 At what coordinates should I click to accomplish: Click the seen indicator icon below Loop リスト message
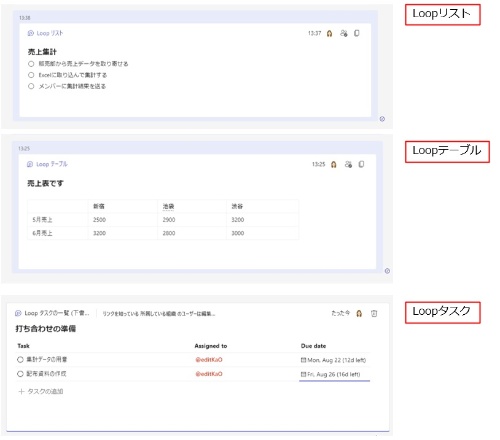tap(382, 119)
